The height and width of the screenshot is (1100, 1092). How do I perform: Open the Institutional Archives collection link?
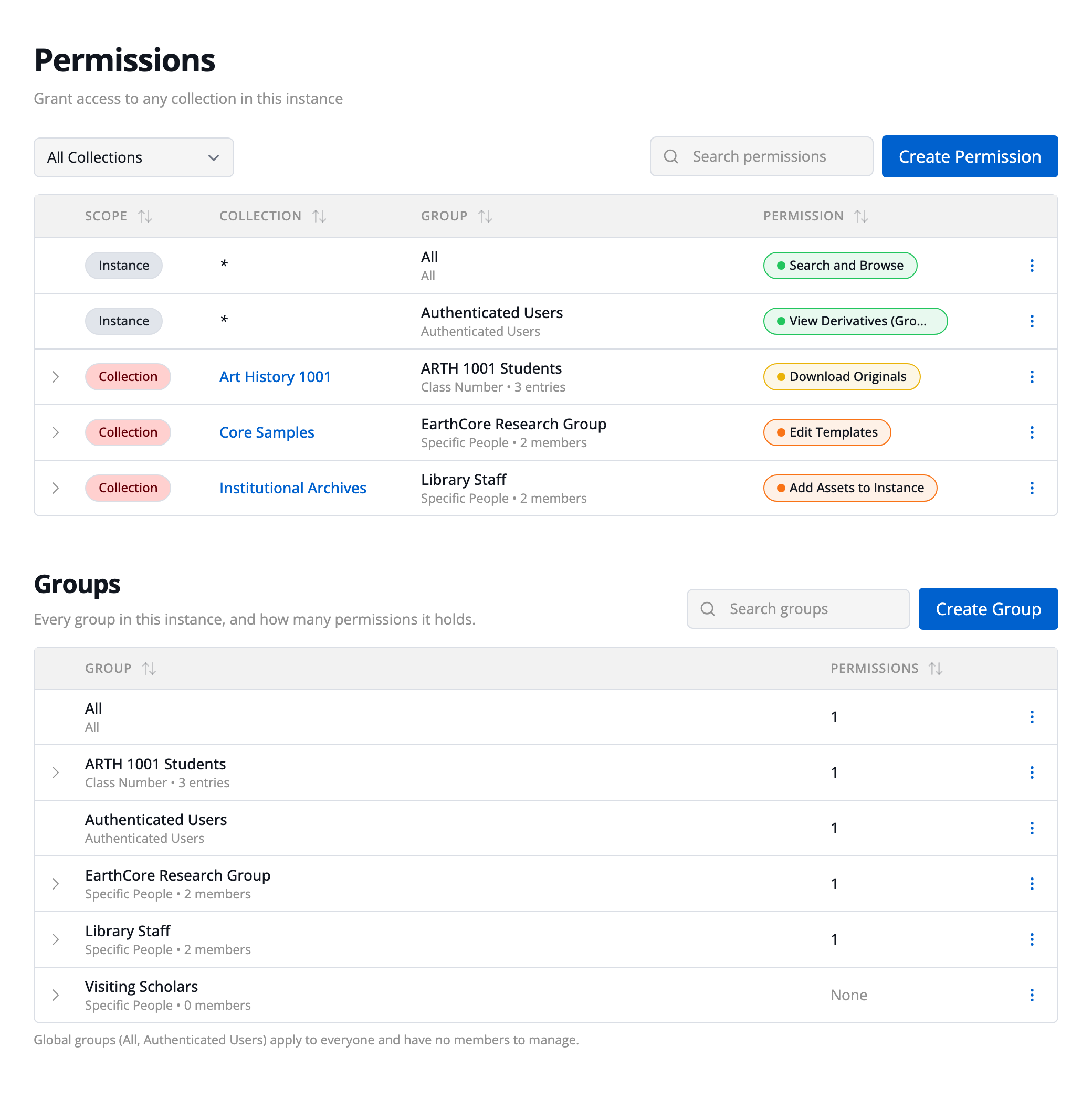click(293, 488)
